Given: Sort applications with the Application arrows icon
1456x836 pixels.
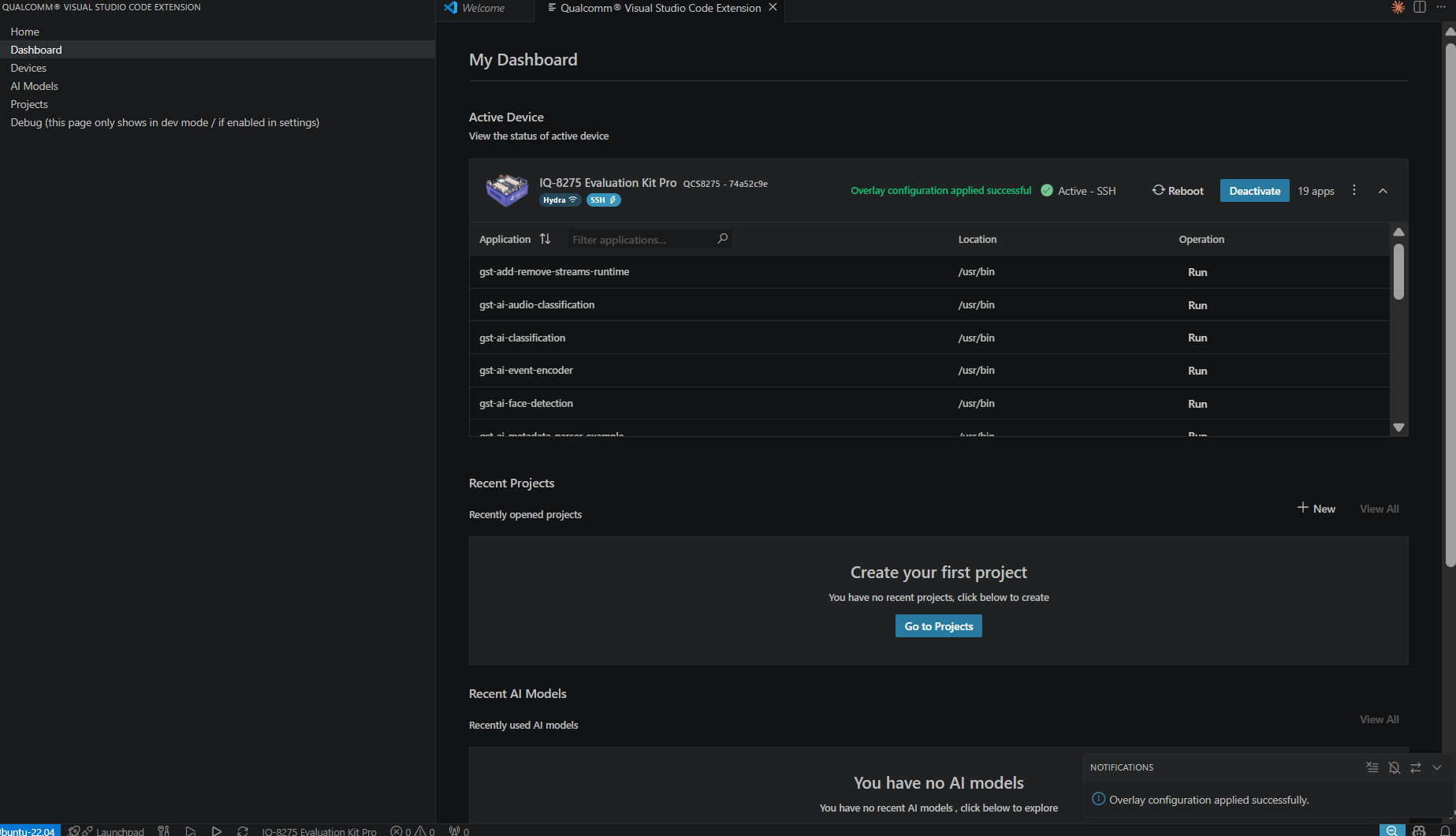Looking at the screenshot, I should coord(545,239).
